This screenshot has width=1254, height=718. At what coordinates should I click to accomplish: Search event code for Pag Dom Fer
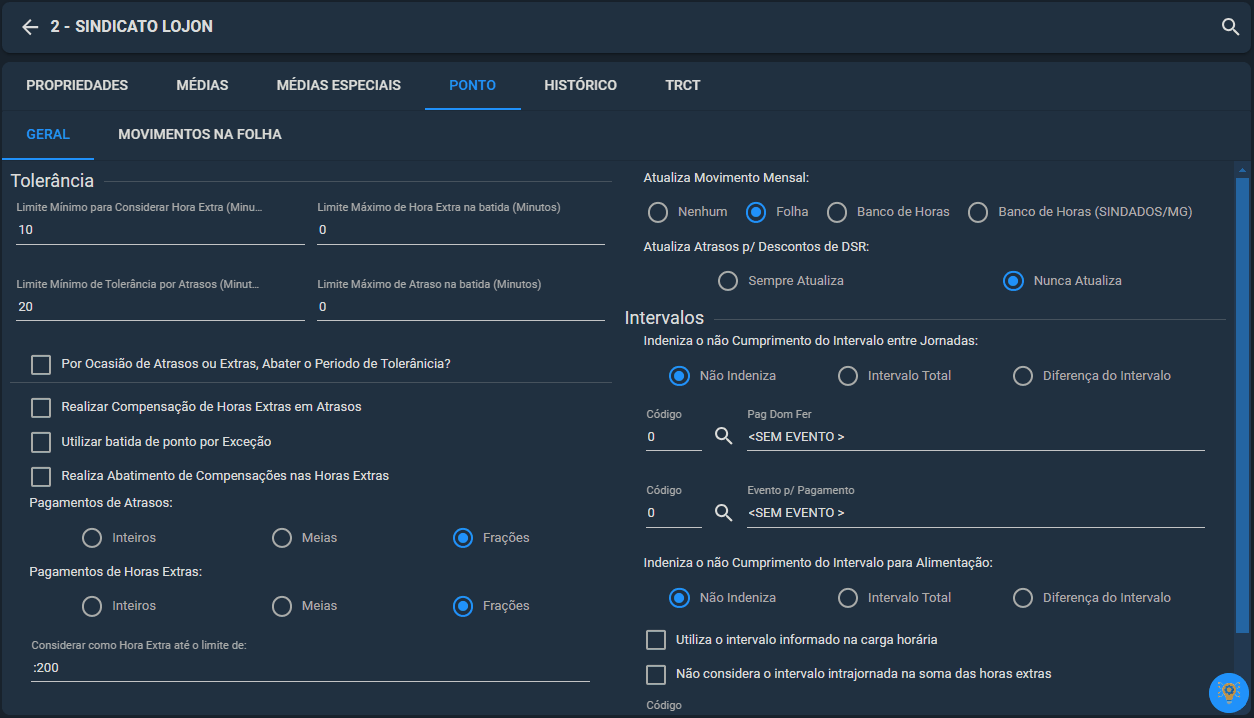tap(724, 436)
